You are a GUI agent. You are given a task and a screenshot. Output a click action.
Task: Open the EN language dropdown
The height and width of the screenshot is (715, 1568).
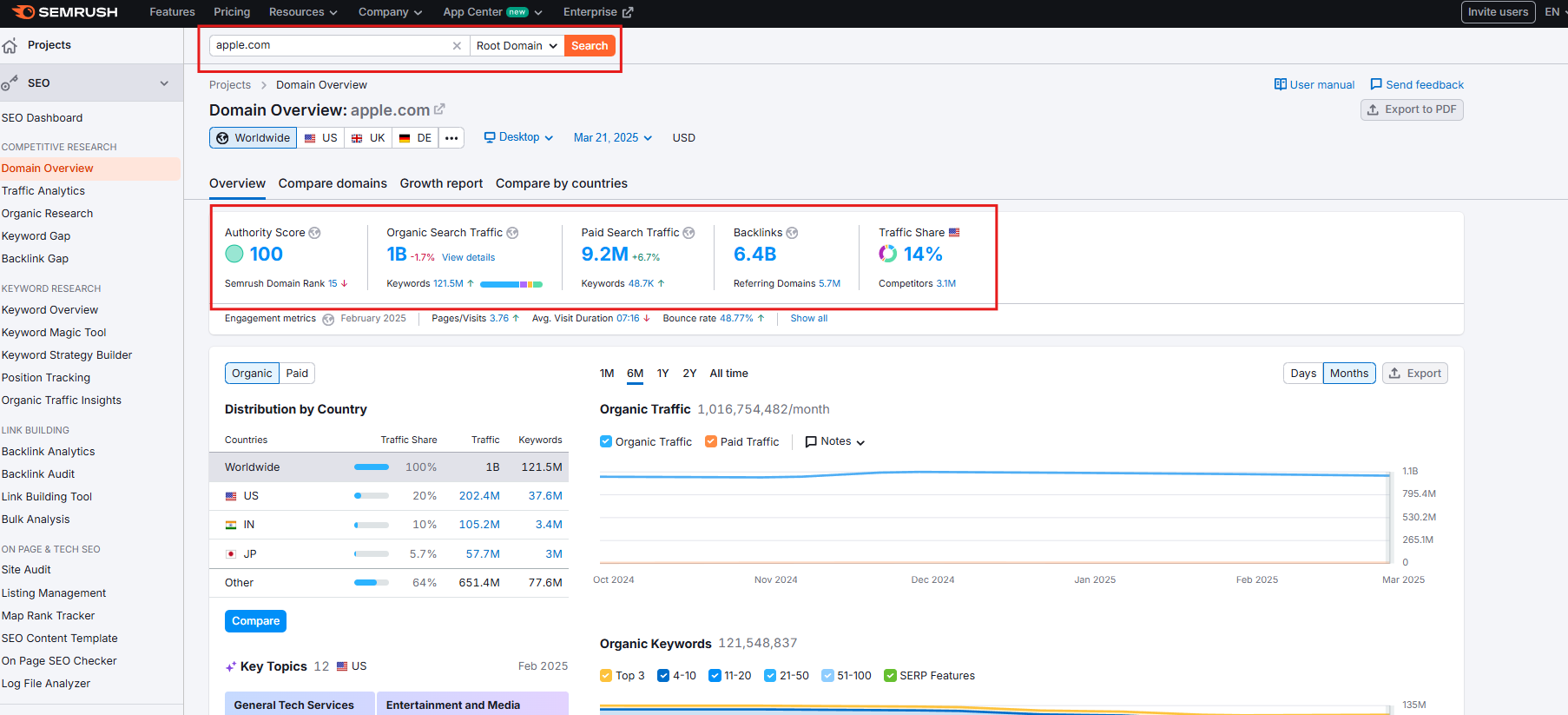tap(1555, 12)
